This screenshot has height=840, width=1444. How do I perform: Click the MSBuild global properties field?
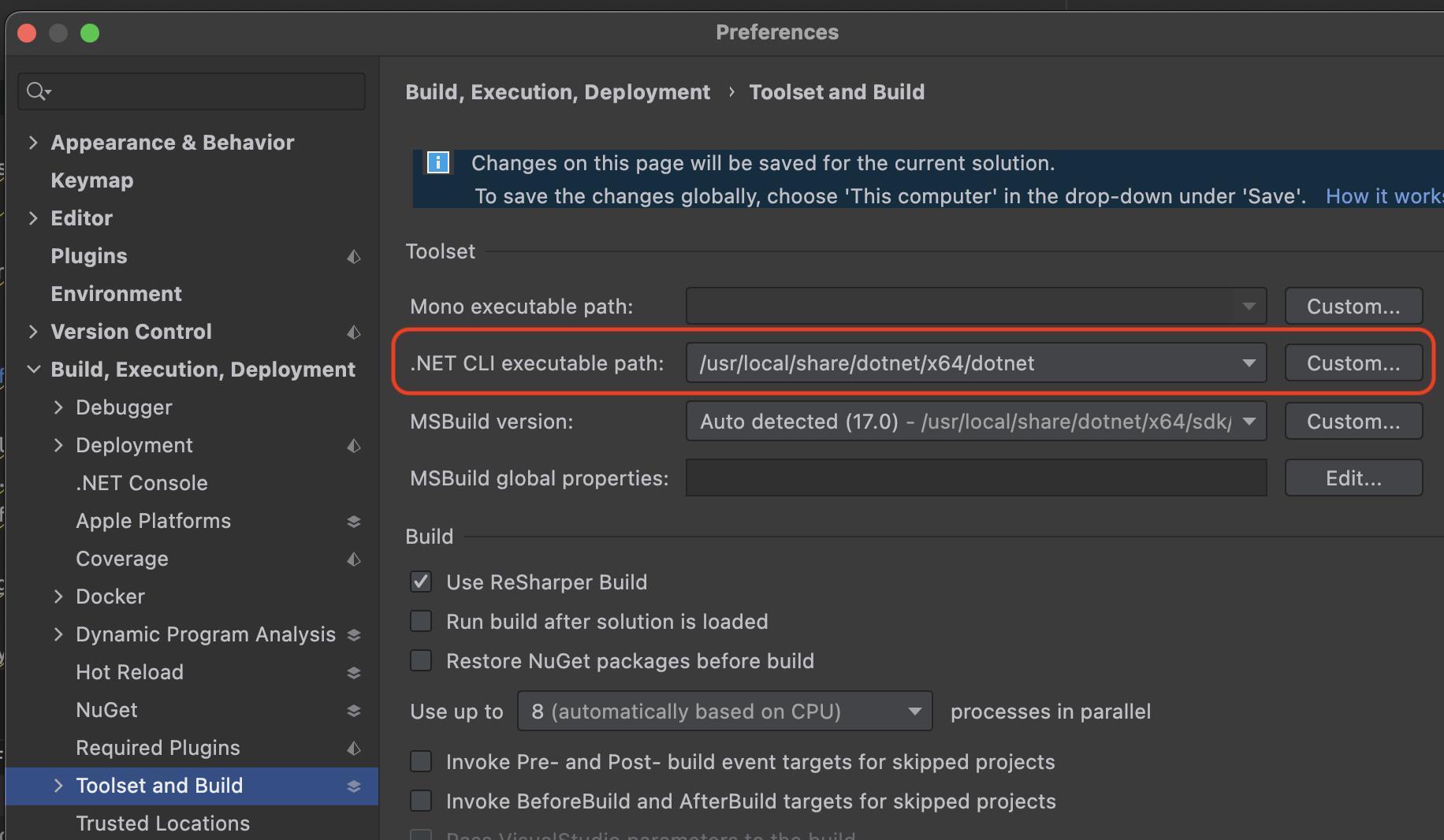[x=976, y=478]
